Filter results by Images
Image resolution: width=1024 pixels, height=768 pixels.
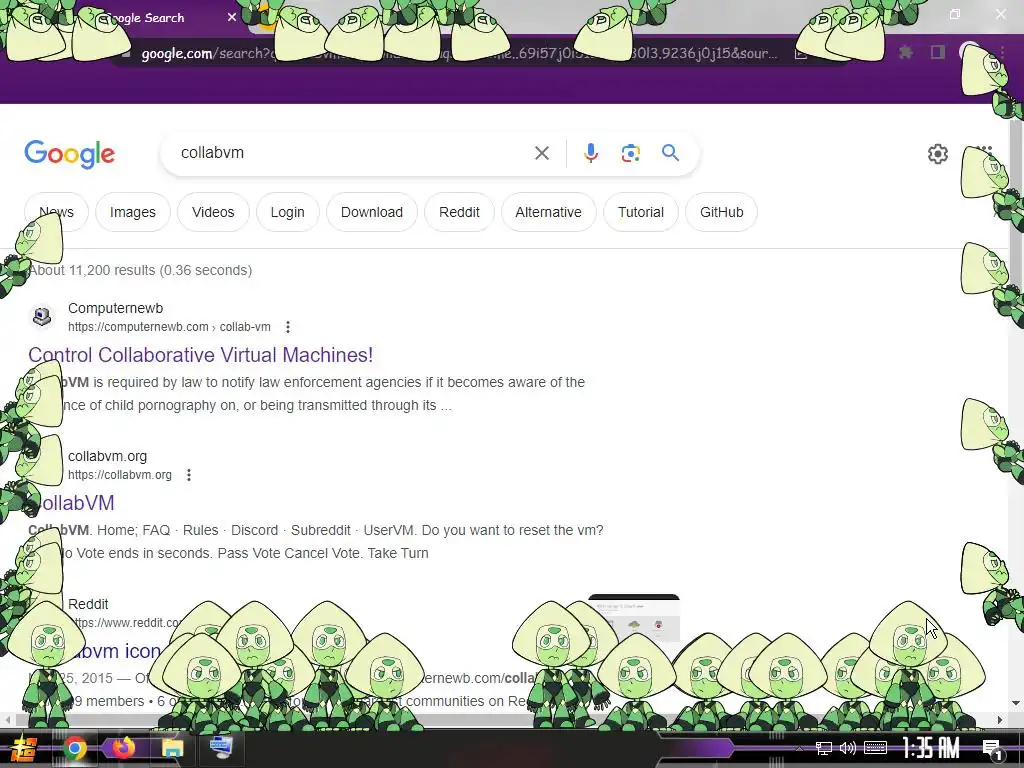coord(133,212)
